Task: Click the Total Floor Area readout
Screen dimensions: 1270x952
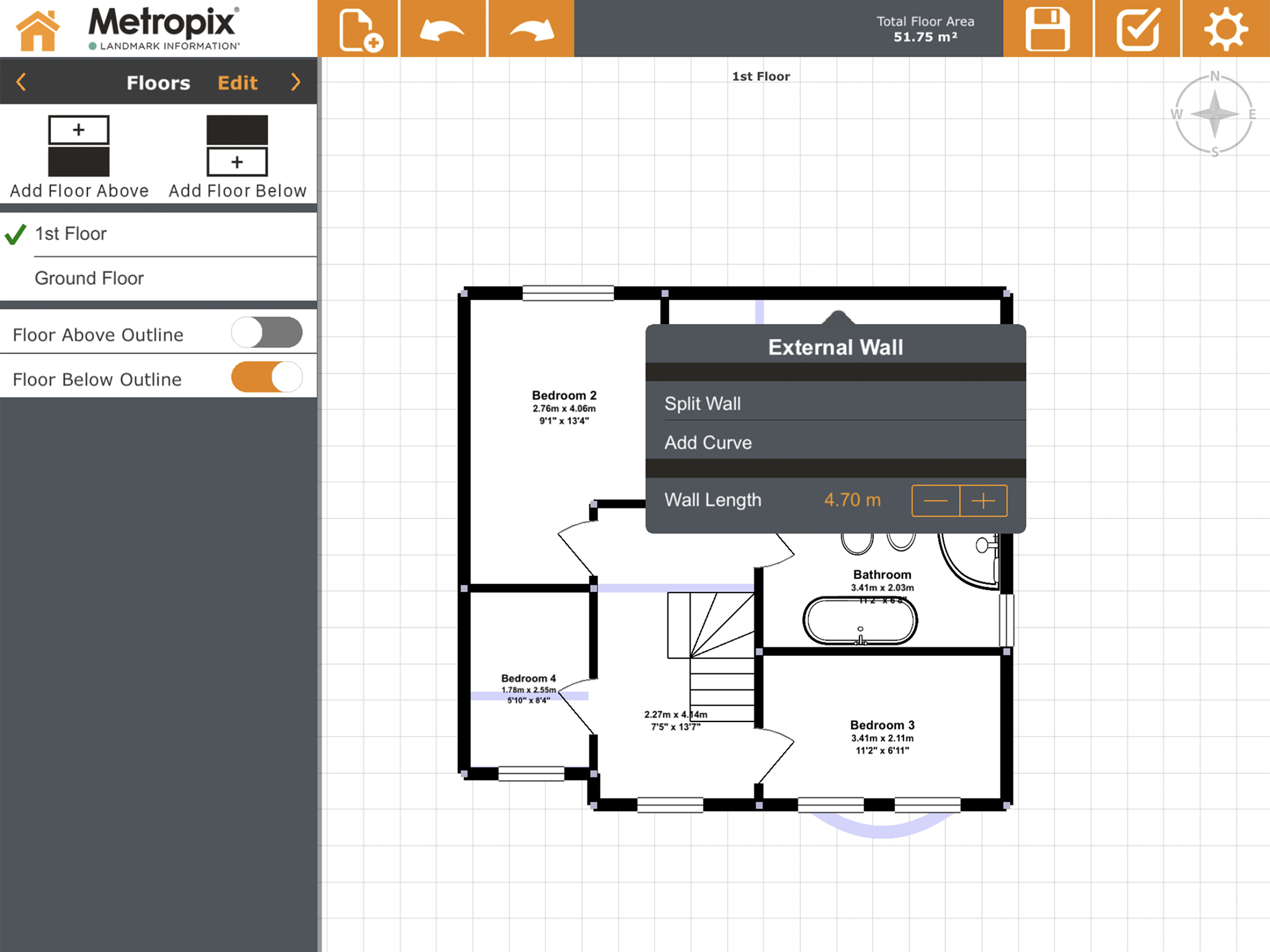Action: click(925, 29)
